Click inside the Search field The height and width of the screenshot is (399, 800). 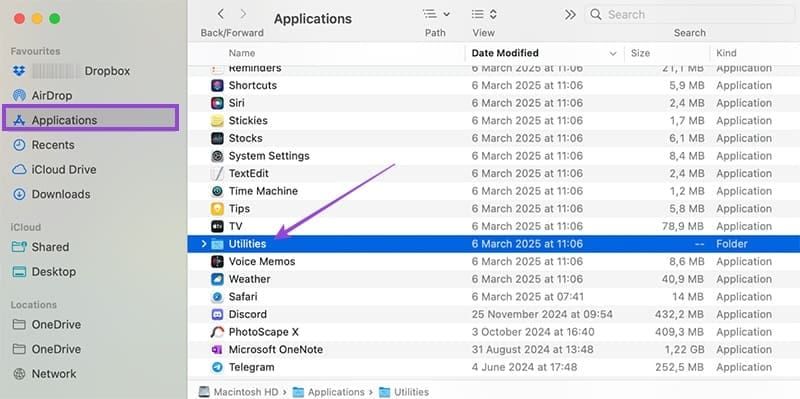(x=689, y=14)
